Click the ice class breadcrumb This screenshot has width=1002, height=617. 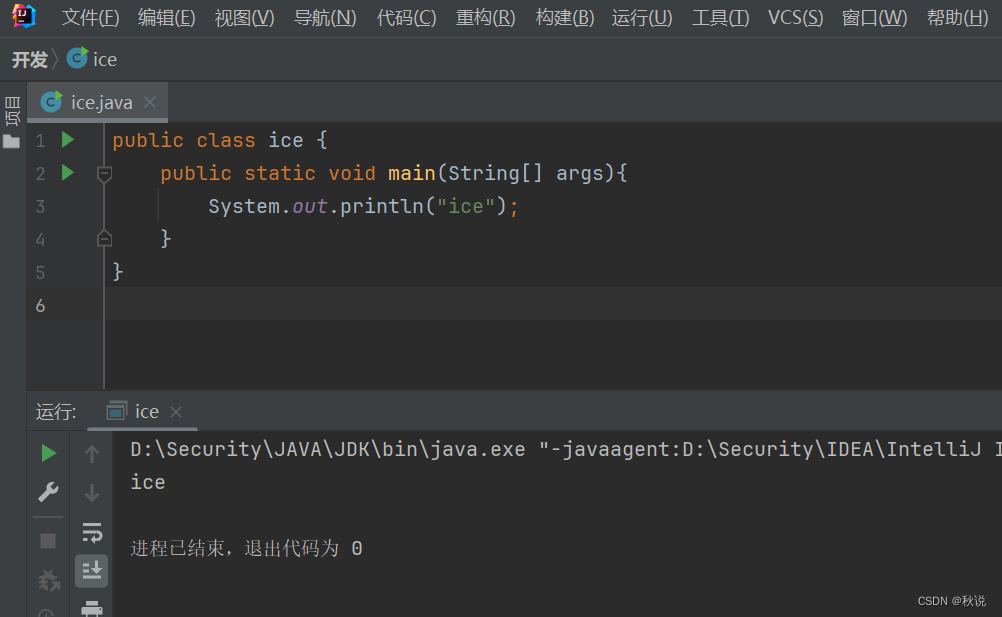coord(92,59)
